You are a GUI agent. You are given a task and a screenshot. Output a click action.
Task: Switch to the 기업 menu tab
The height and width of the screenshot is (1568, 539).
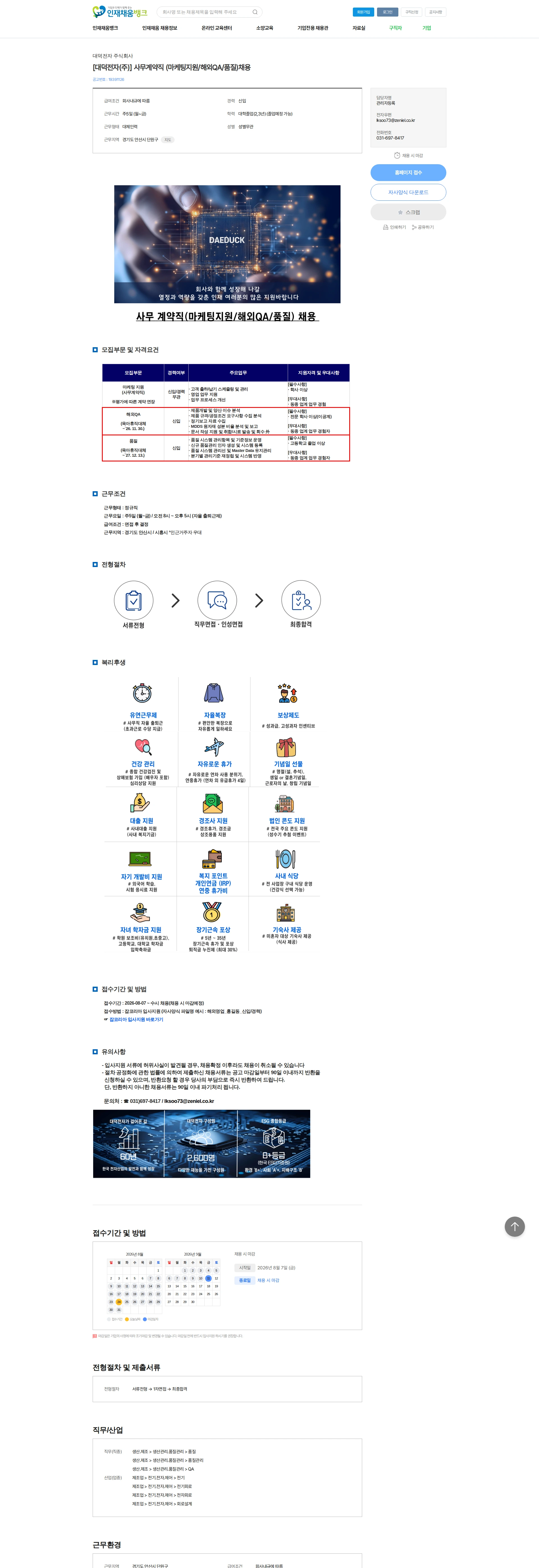[426, 28]
